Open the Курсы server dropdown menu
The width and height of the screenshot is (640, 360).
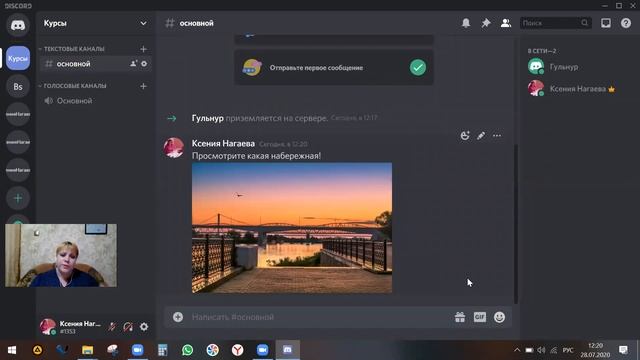[x=143, y=23]
